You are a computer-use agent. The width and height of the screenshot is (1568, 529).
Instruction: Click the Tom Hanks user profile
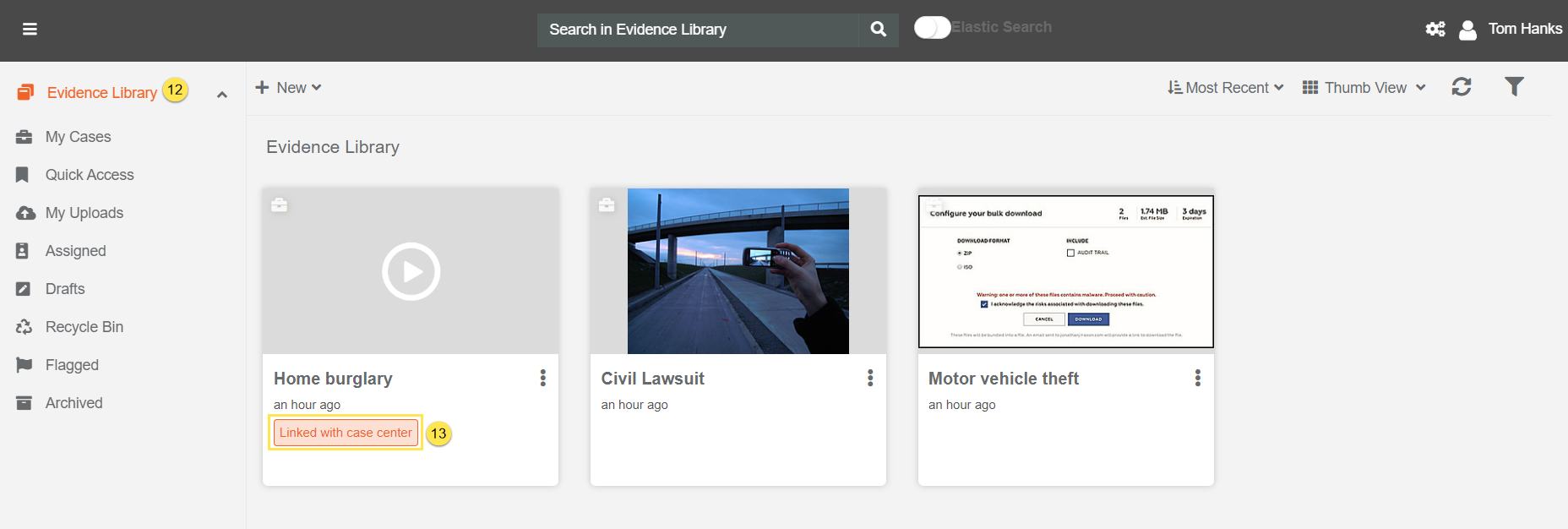click(x=1524, y=30)
